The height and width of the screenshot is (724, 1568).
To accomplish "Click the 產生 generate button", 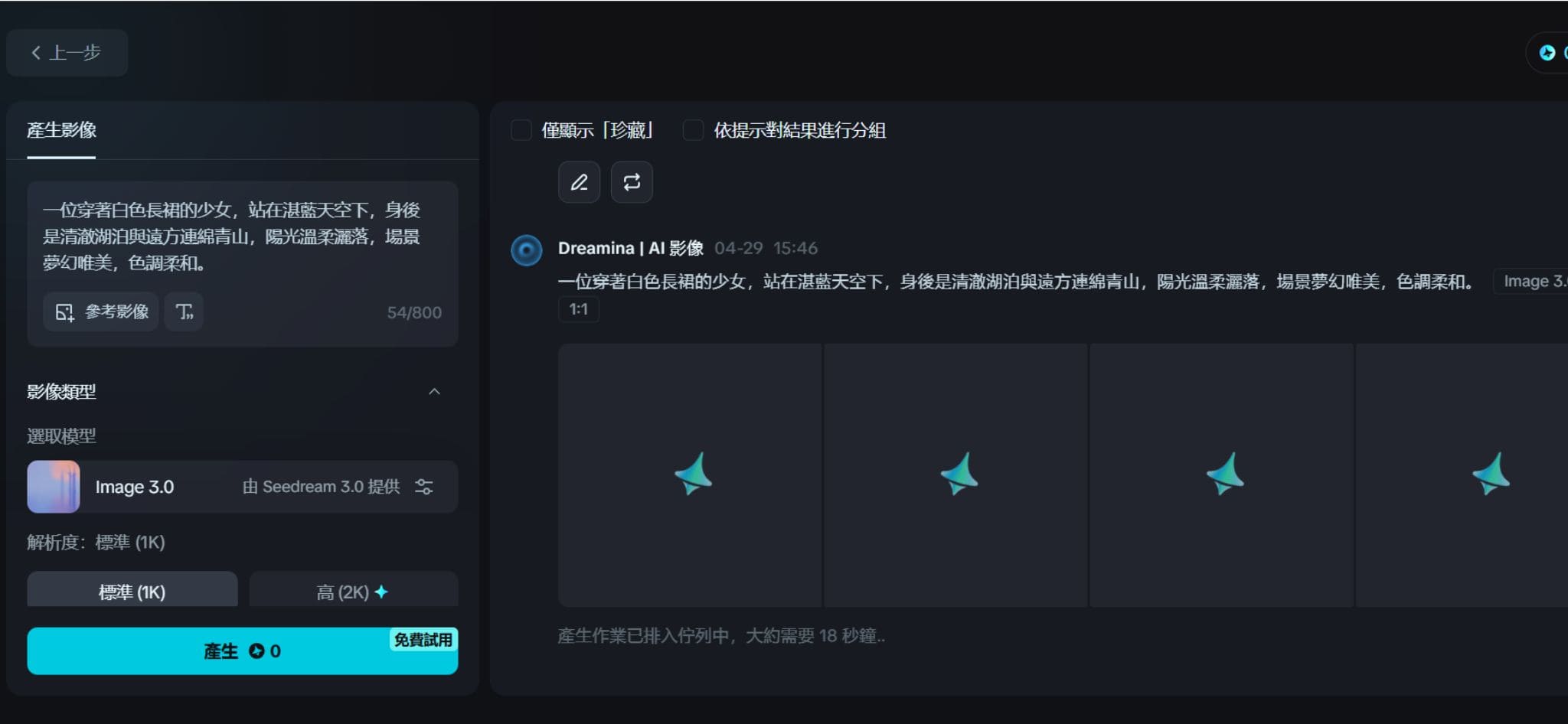I will (243, 651).
